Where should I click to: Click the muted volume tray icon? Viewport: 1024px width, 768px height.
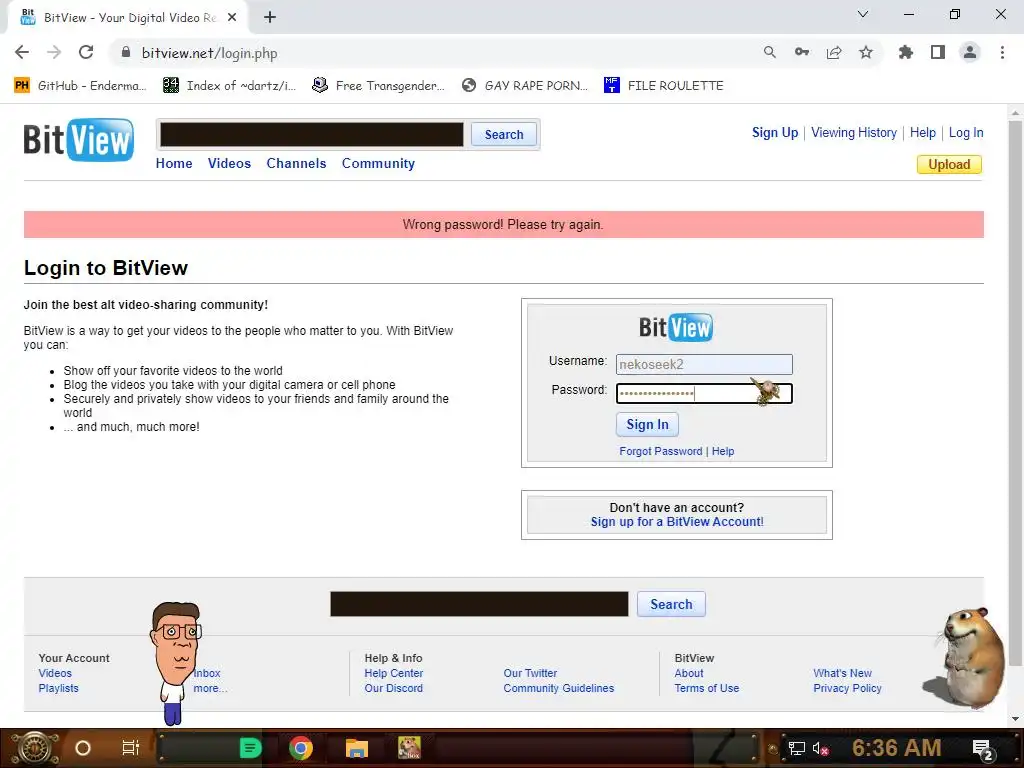[820, 749]
